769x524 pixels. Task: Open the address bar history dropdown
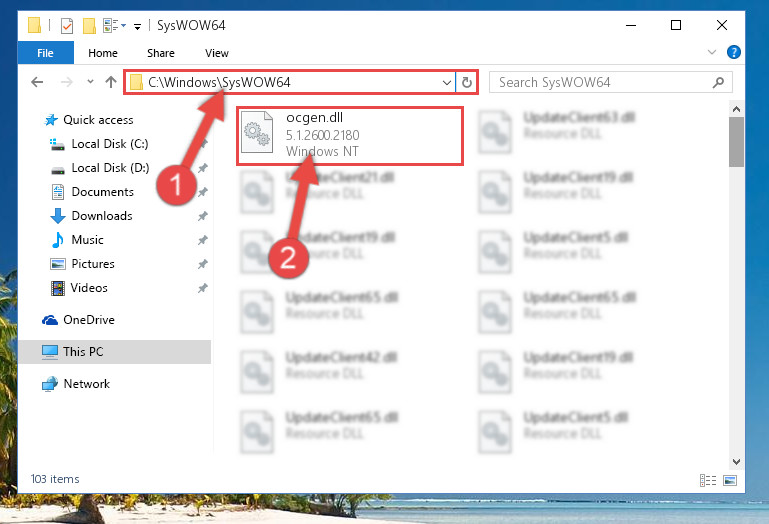click(x=447, y=82)
